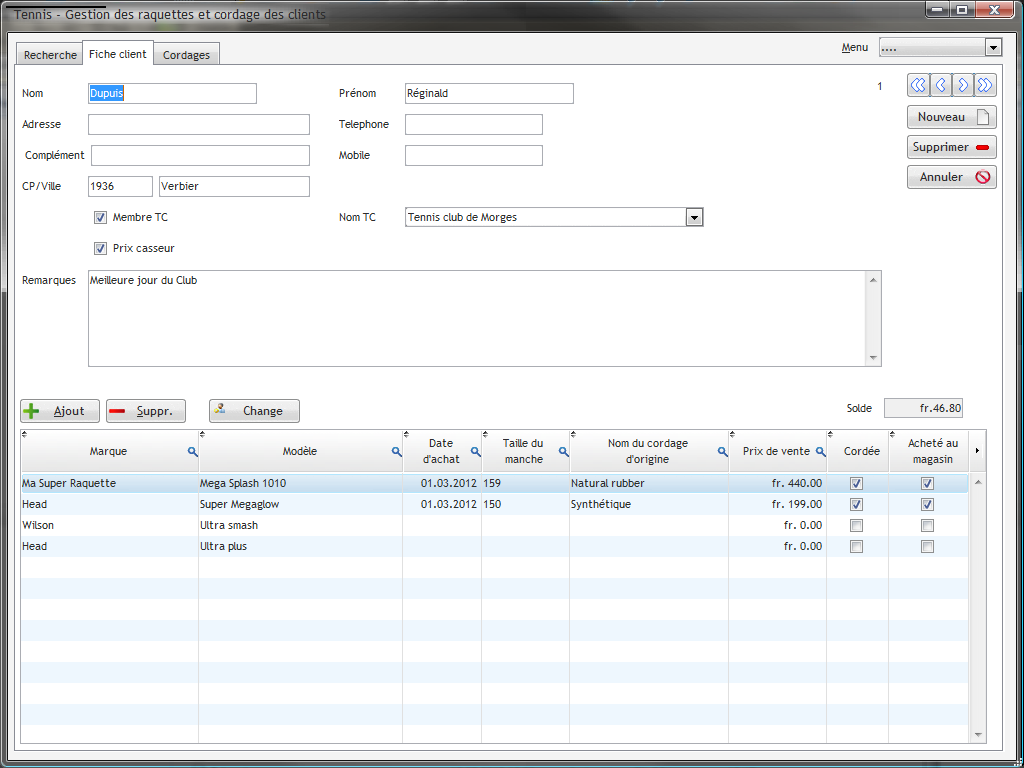Click the Solde balance field
Screen dimensions: 1024x768
pos(923,408)
